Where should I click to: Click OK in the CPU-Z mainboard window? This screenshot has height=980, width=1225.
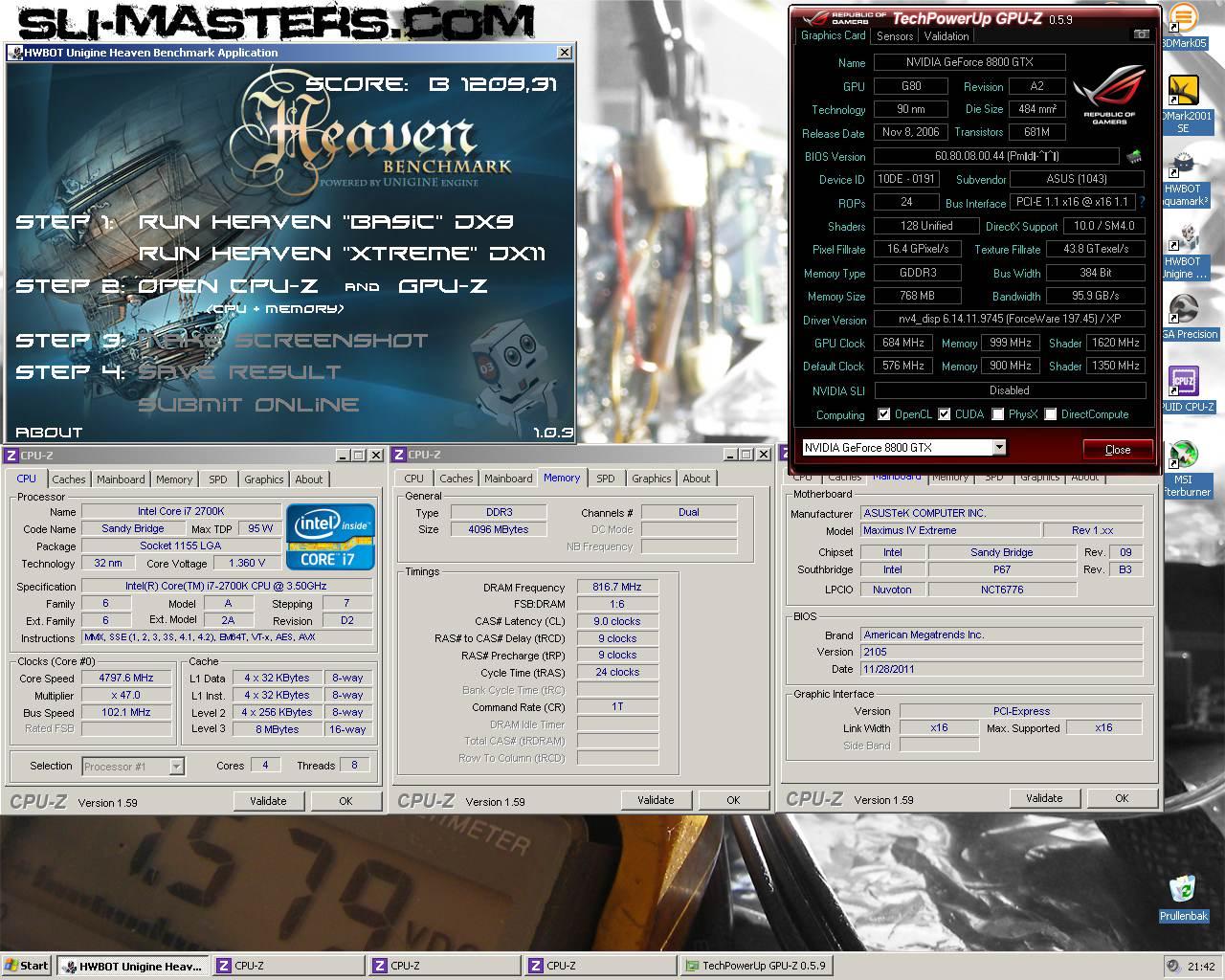click(x=1122, y=798)
